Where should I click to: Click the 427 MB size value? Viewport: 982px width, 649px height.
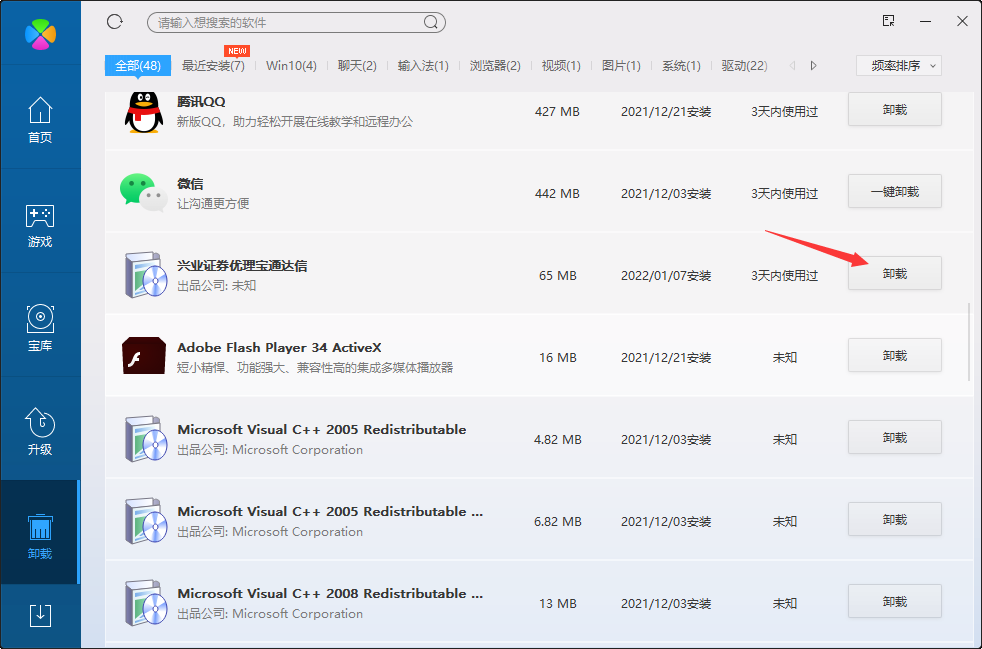click(x=557, y=112)
